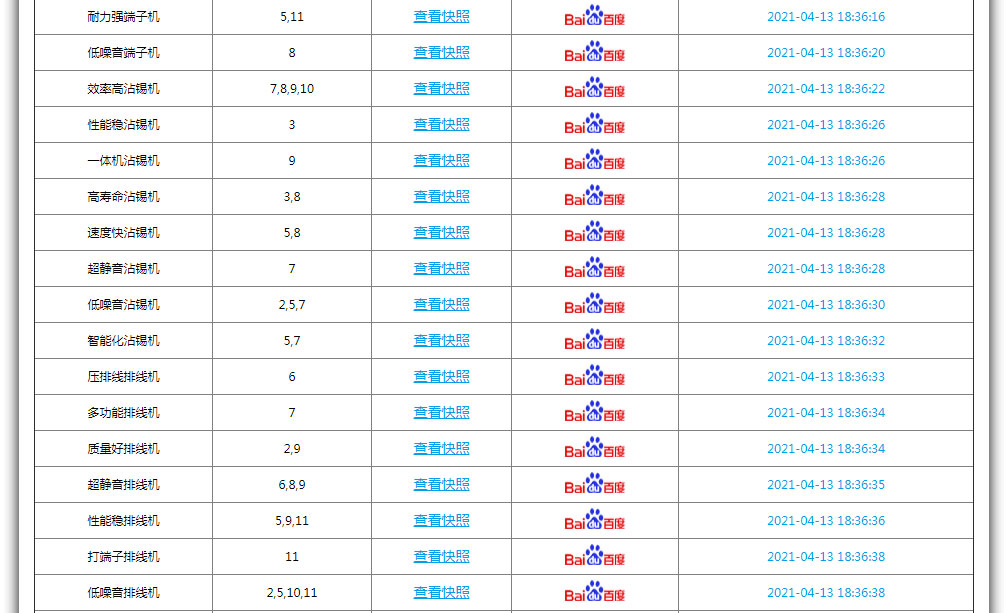Image resolution: width=1006 pixels, height=613 pixels.
Task: View snapshot for 压排线排线机
Action: 441,376
